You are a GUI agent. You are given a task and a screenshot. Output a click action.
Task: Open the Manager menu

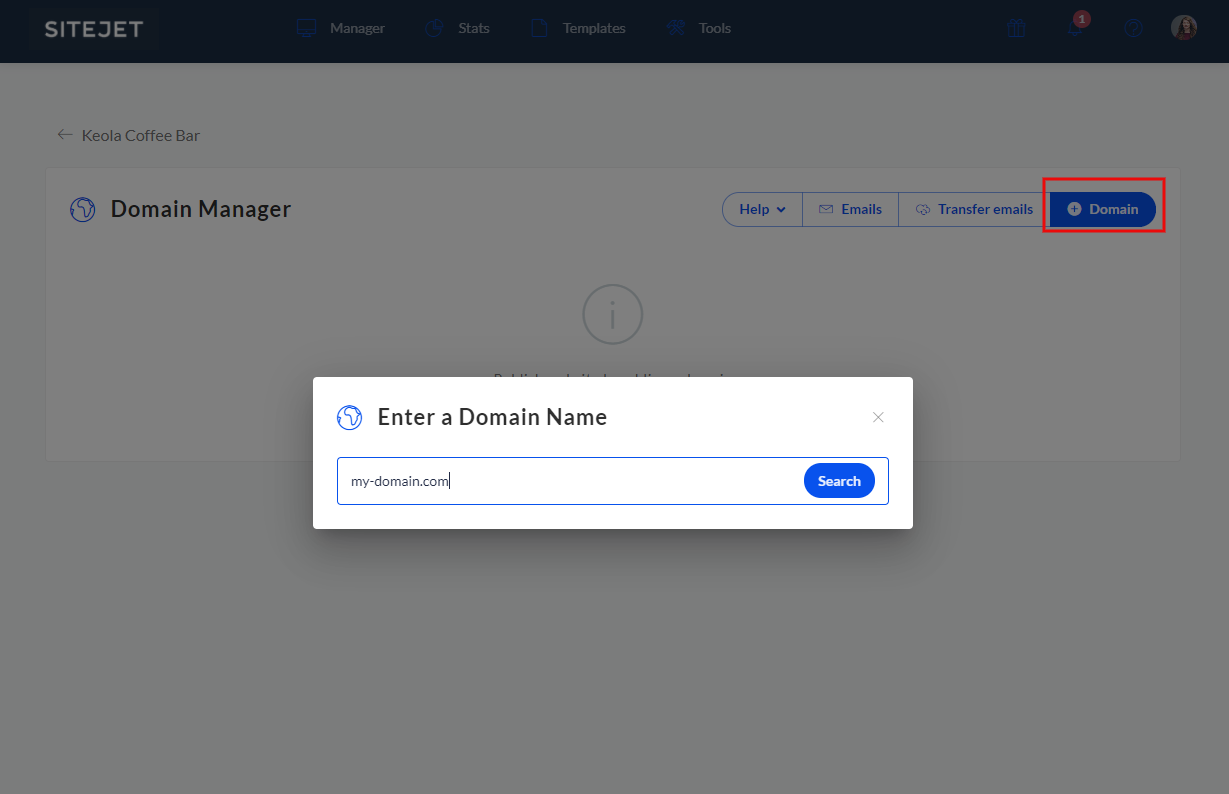(x=341, y=29)
